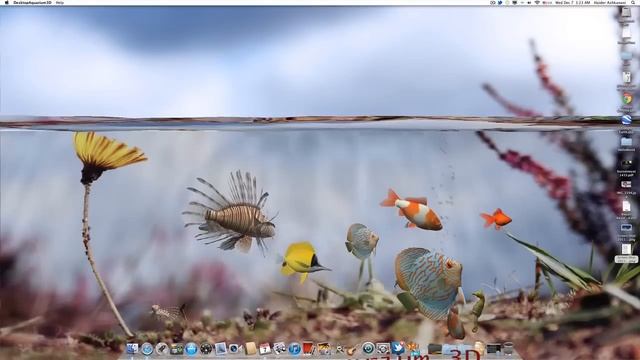Select the blue folder desktop icon
Viewport: 640px width, 360px height.
626,142
